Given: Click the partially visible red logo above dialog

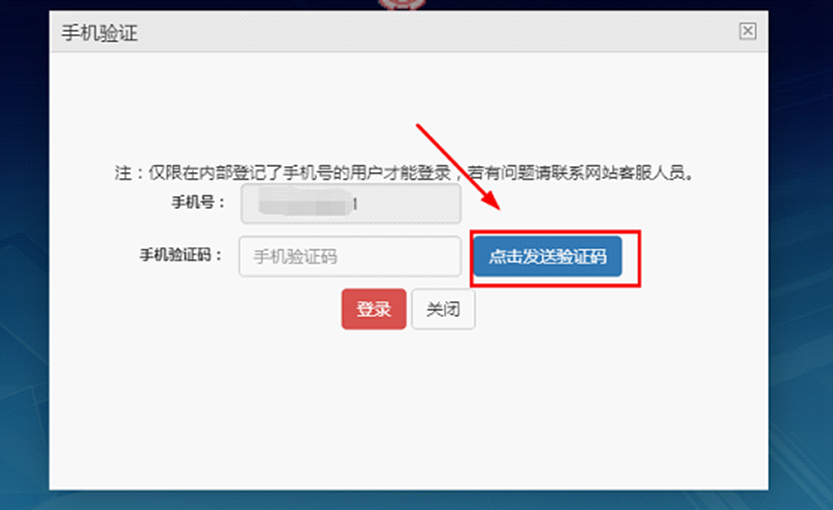Looking at the screenshot, I should (402, 5).
